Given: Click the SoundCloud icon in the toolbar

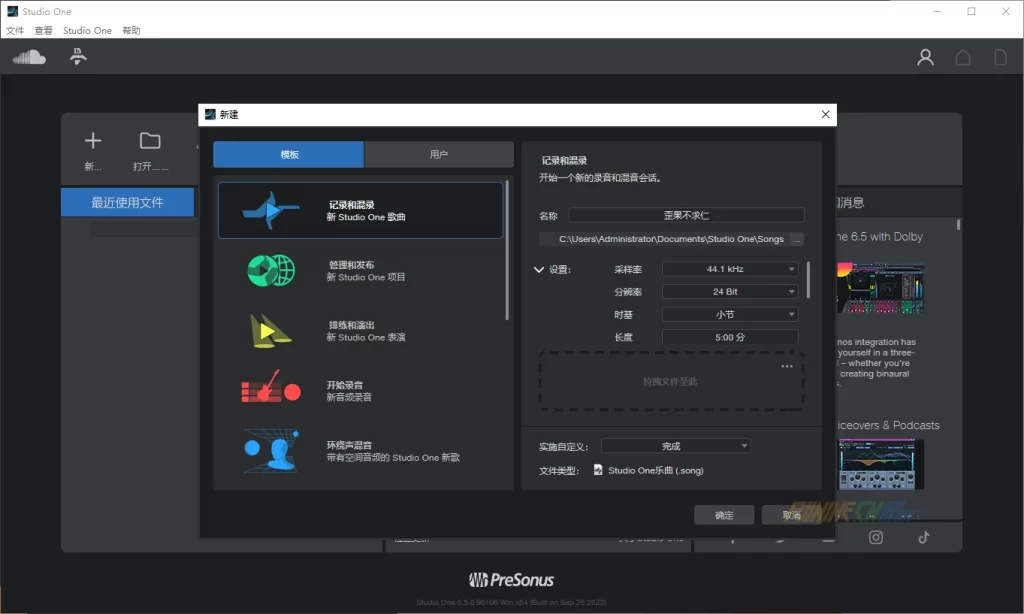Looking at the screenshot, I should coord(29,57).
